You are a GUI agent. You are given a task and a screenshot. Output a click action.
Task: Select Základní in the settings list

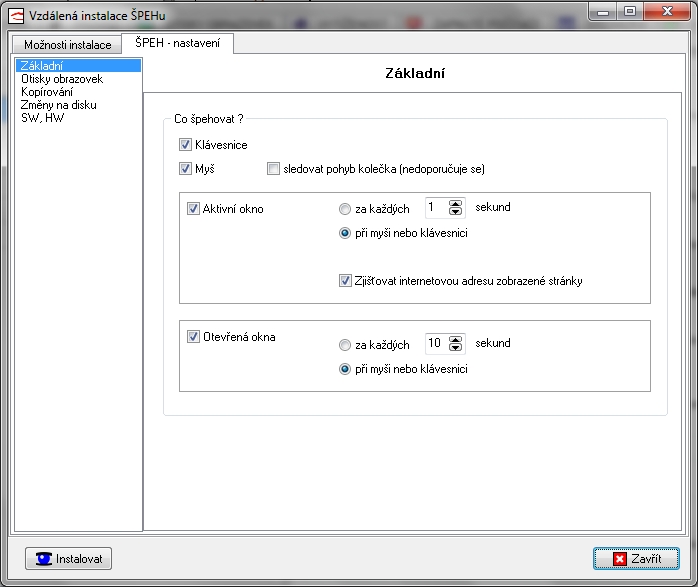point(78,66)
